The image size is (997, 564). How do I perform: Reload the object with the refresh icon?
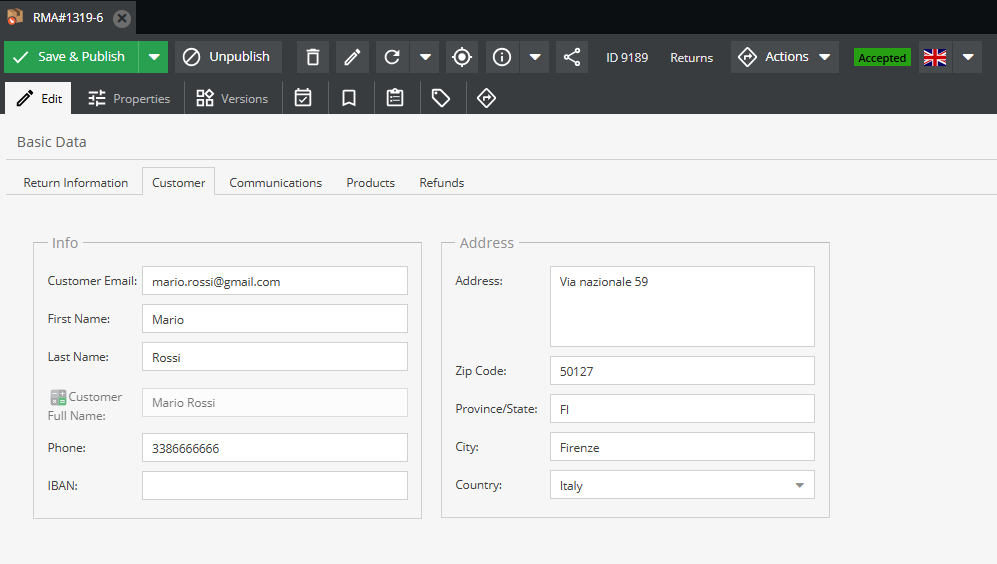[x=392, y=57]
